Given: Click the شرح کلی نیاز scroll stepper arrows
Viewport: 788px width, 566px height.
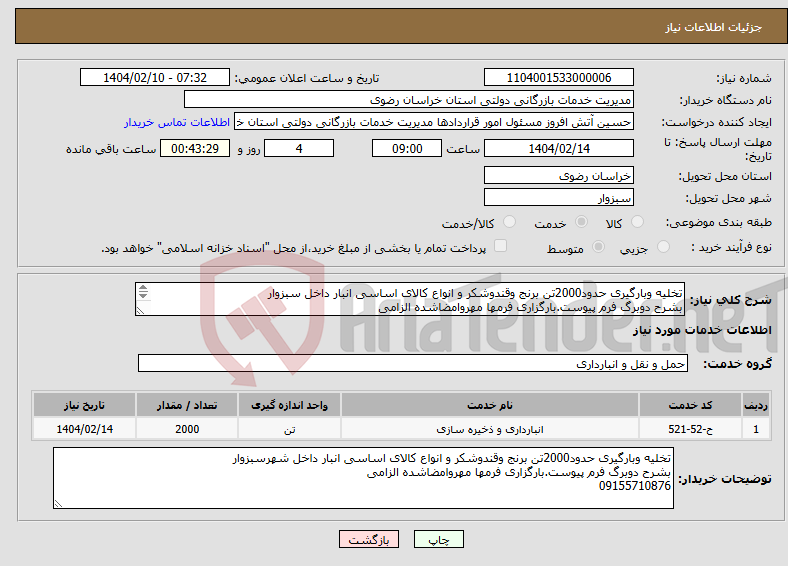Looking at the screenshot, I should pos(143,292).
